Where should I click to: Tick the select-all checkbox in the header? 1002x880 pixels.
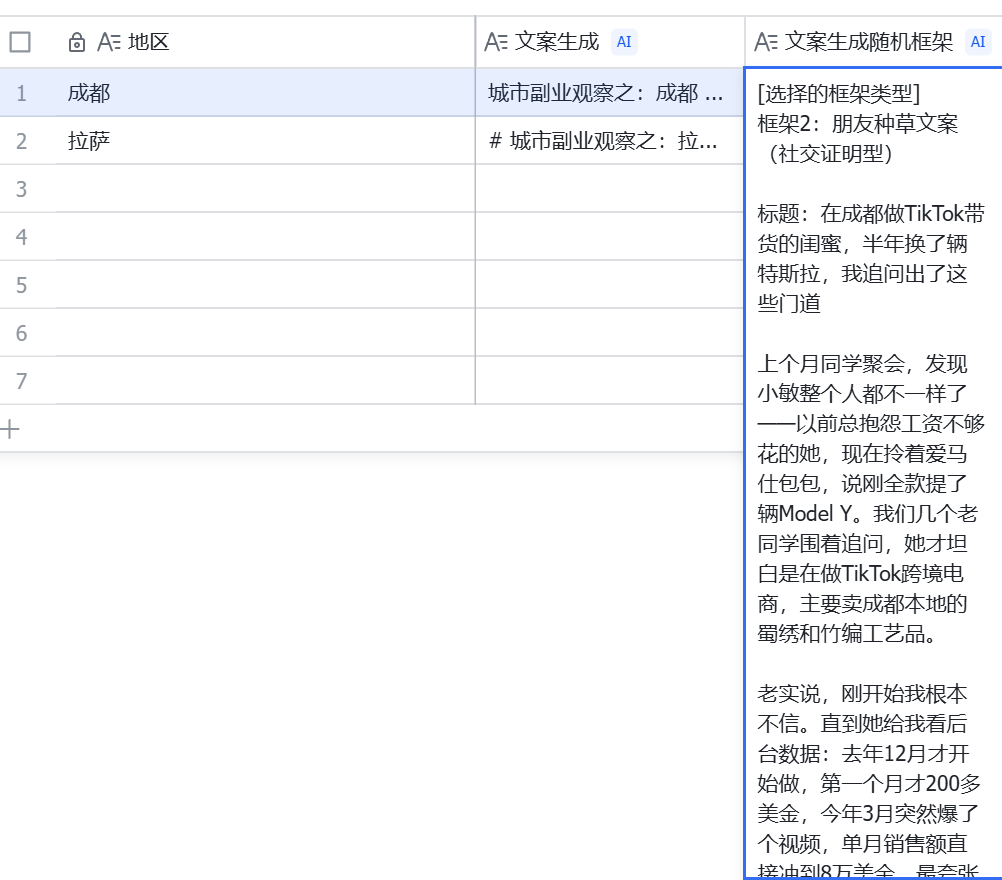tap(20, 42)
